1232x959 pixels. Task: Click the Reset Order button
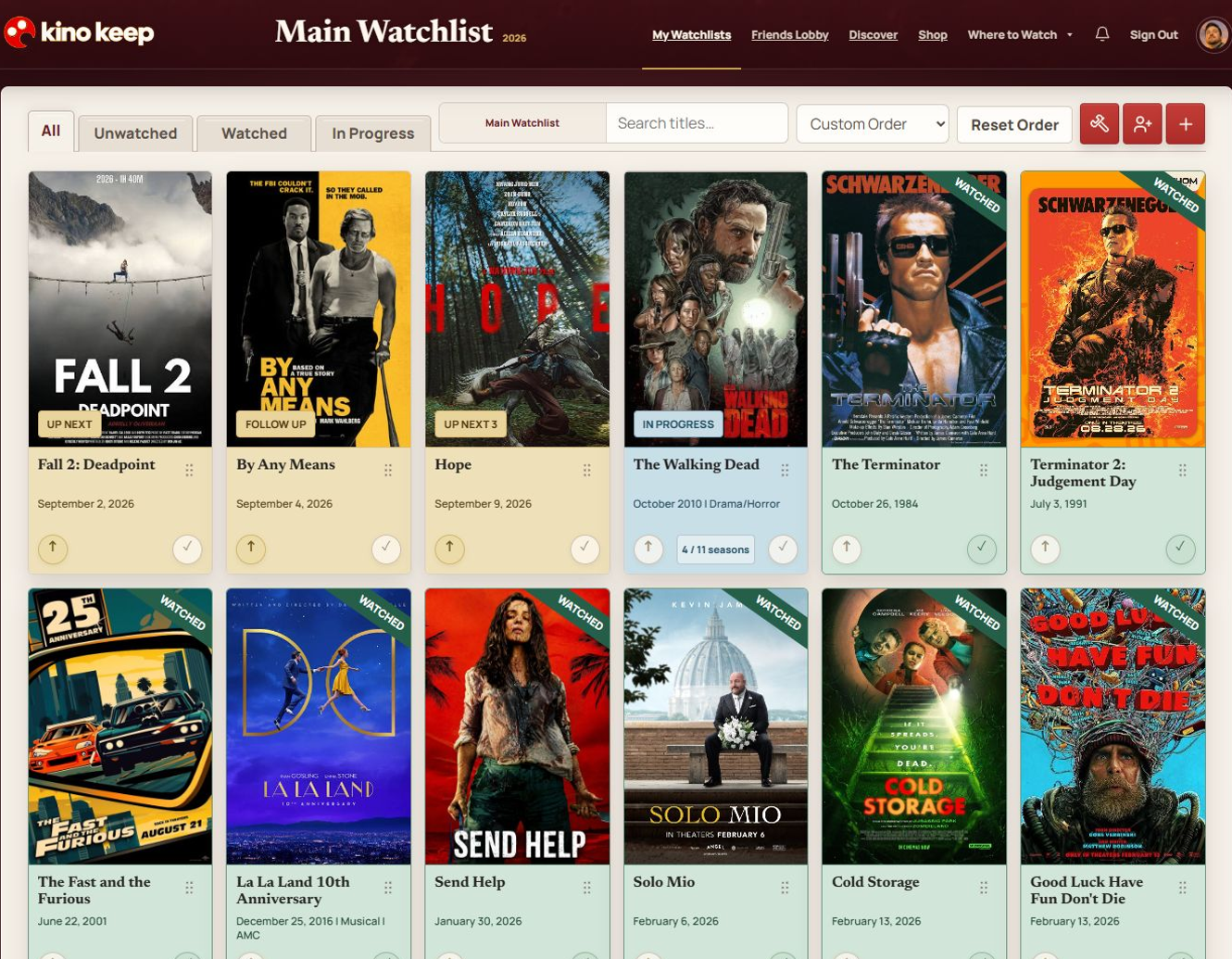pyautogui.click(x=1014, y=124)
